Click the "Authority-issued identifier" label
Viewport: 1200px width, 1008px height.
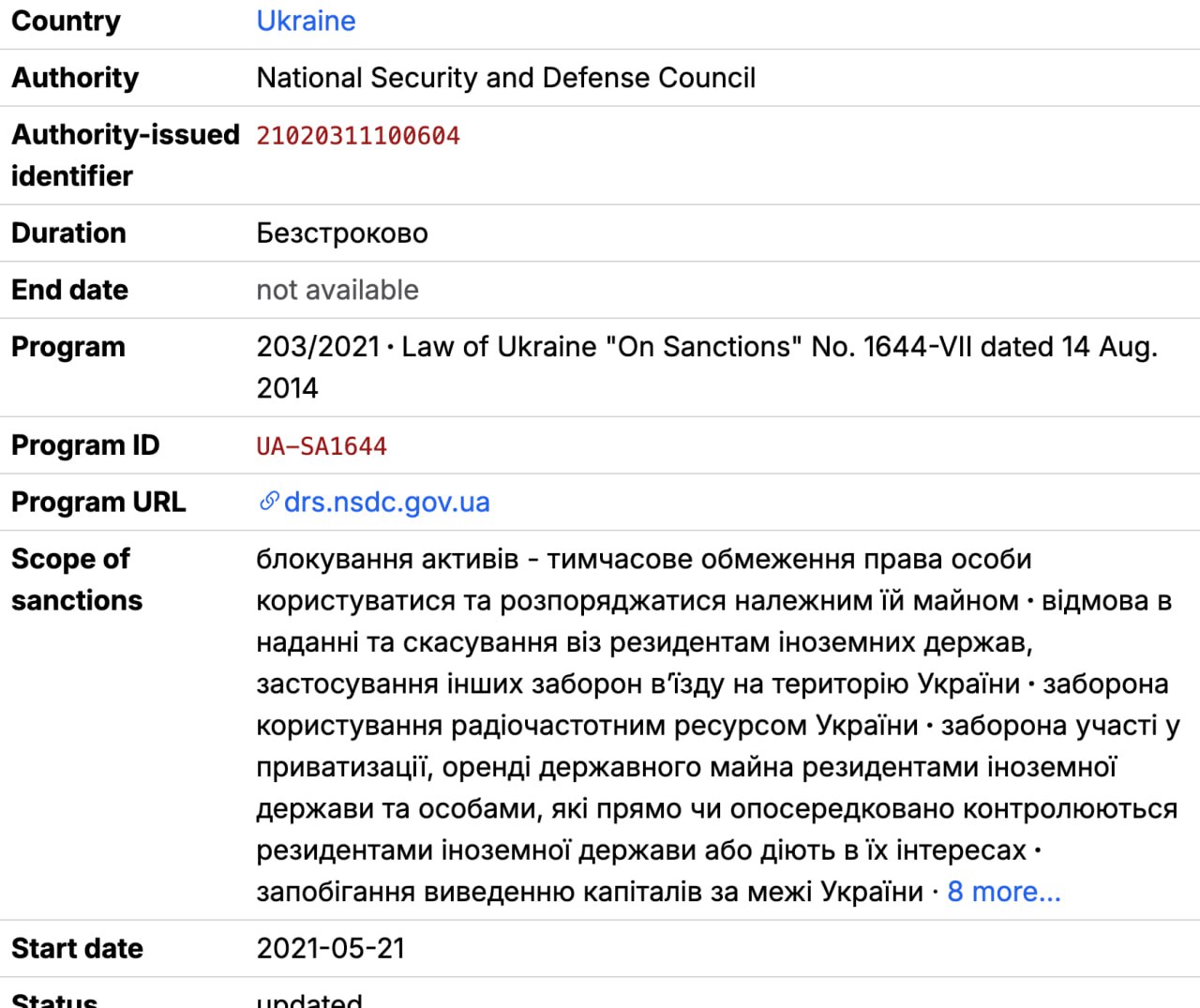click(126, 155)
